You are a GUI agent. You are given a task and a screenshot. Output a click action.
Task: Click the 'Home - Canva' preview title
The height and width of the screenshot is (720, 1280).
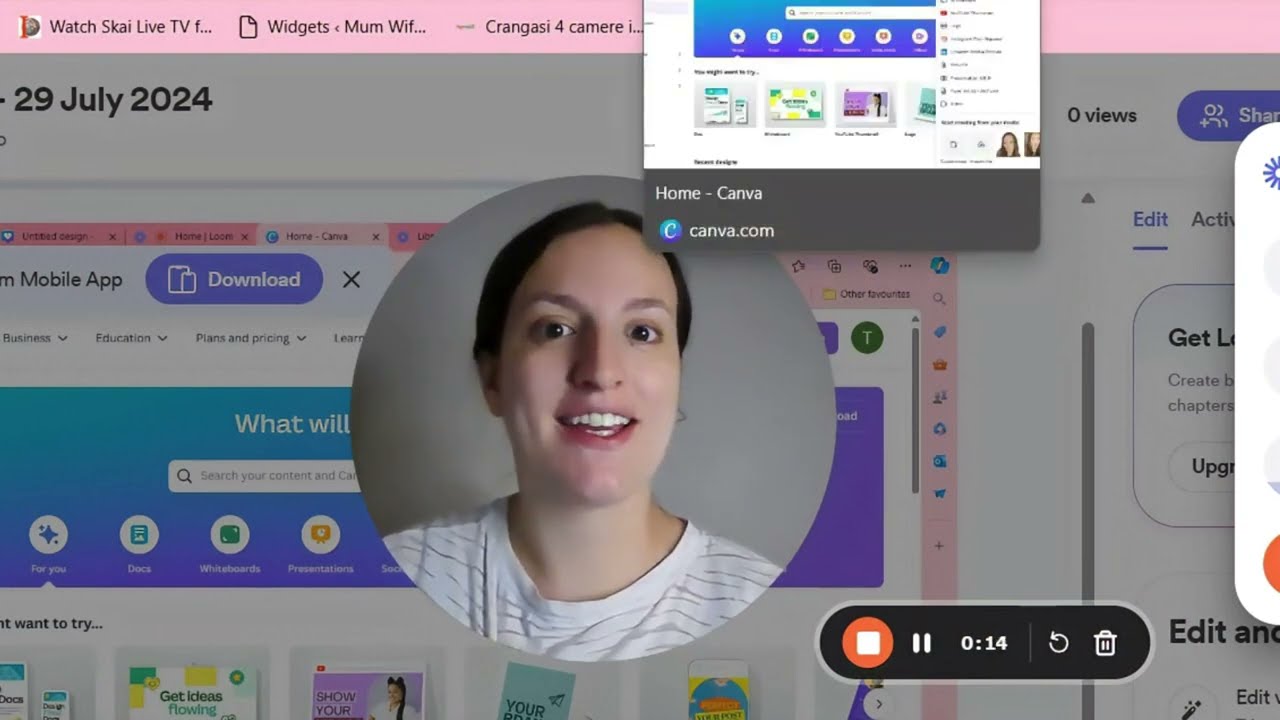[x=708, y=193]
